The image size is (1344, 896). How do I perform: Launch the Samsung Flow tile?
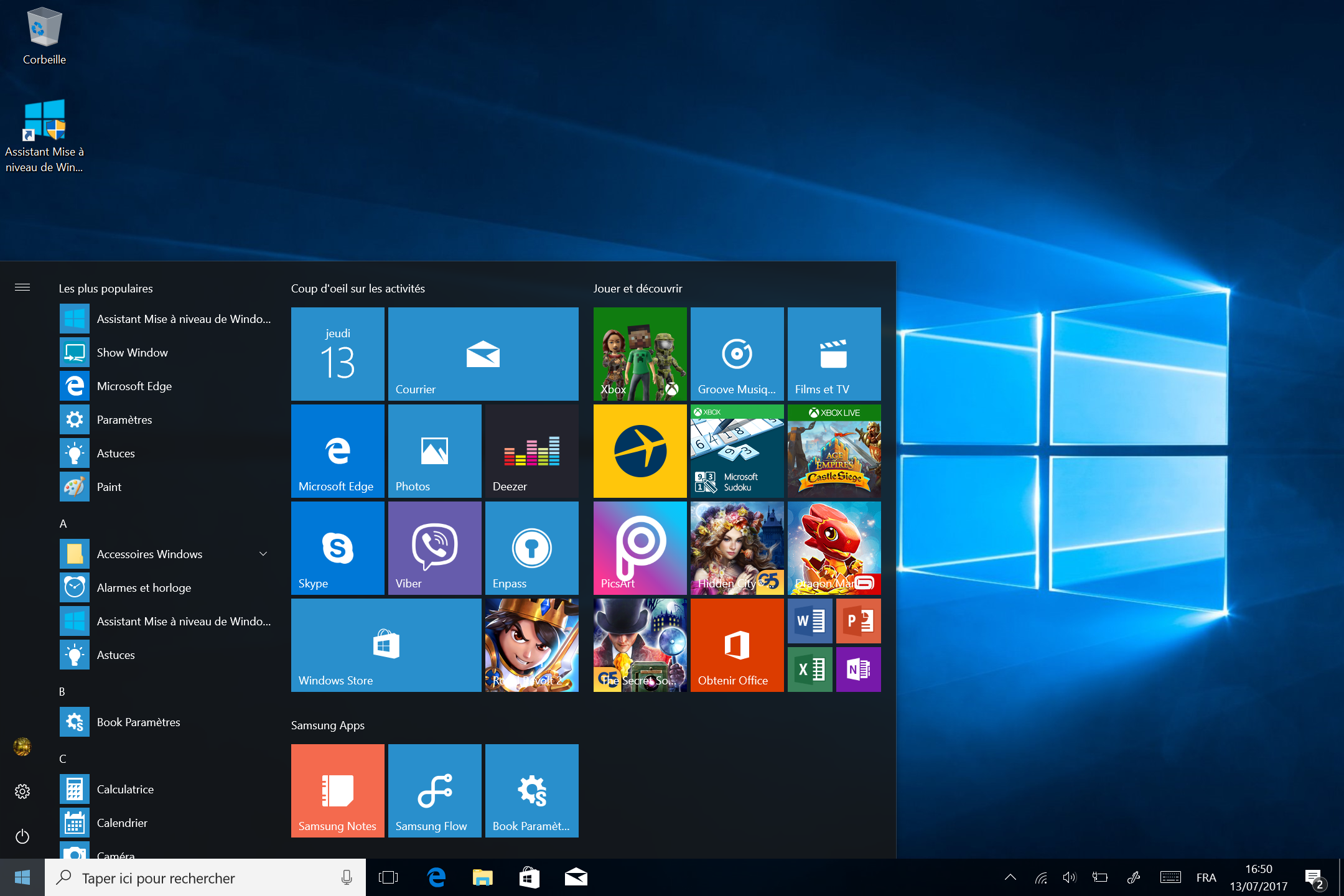(x=434, y=790)
